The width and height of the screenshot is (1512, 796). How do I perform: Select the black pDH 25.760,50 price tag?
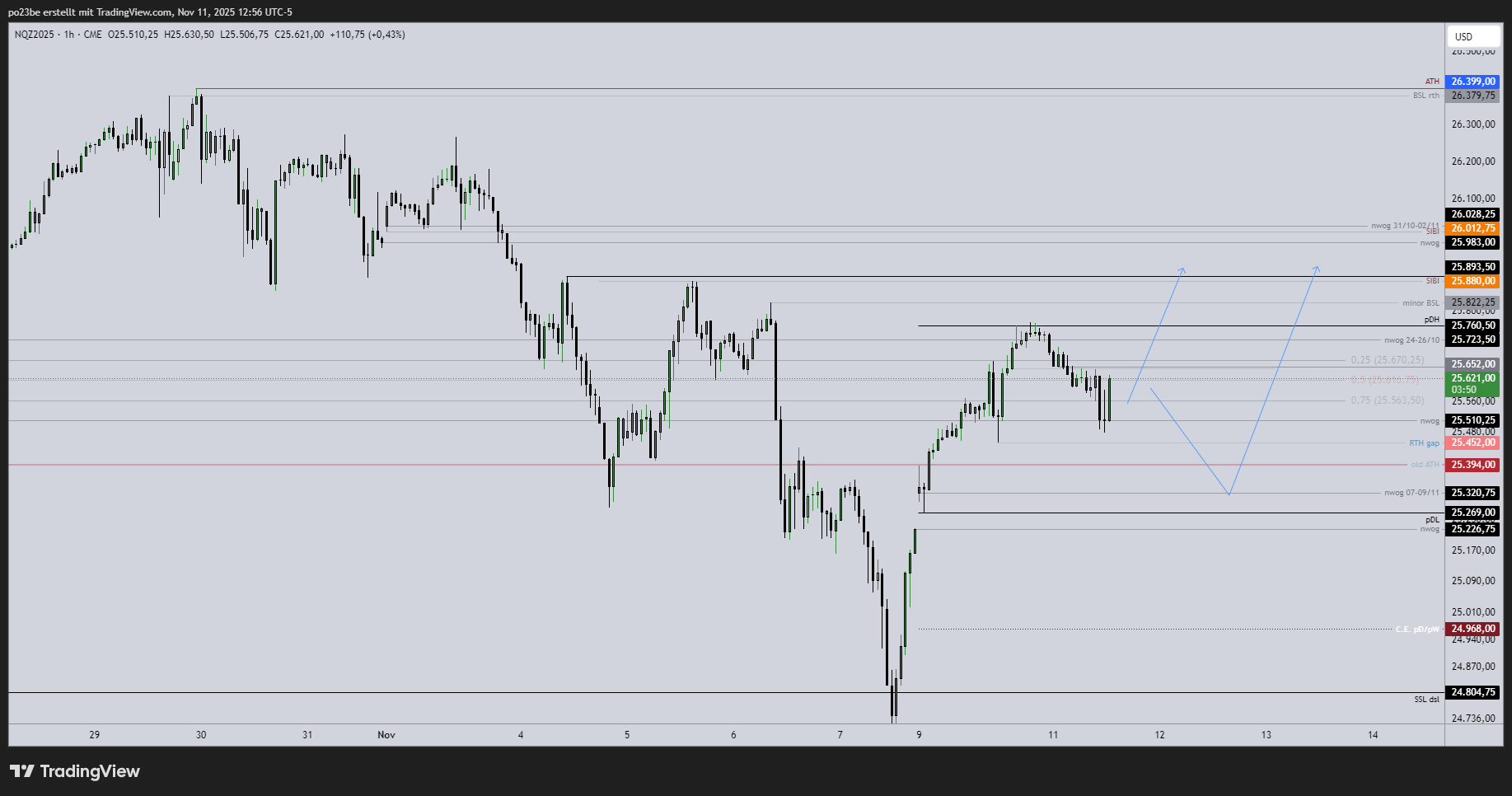click(1472, 325)
